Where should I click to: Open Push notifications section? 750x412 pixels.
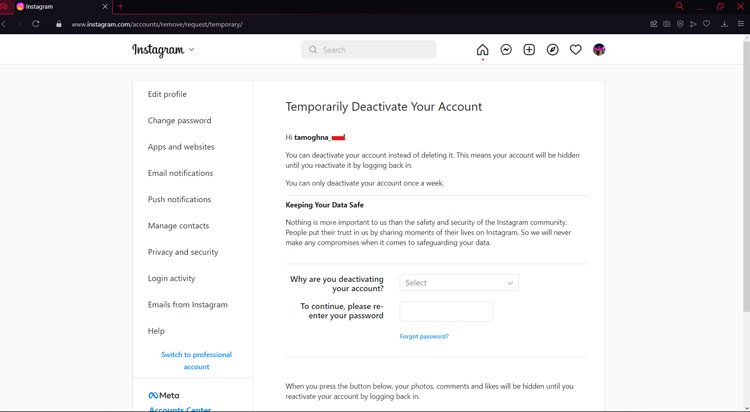(179, 200)
